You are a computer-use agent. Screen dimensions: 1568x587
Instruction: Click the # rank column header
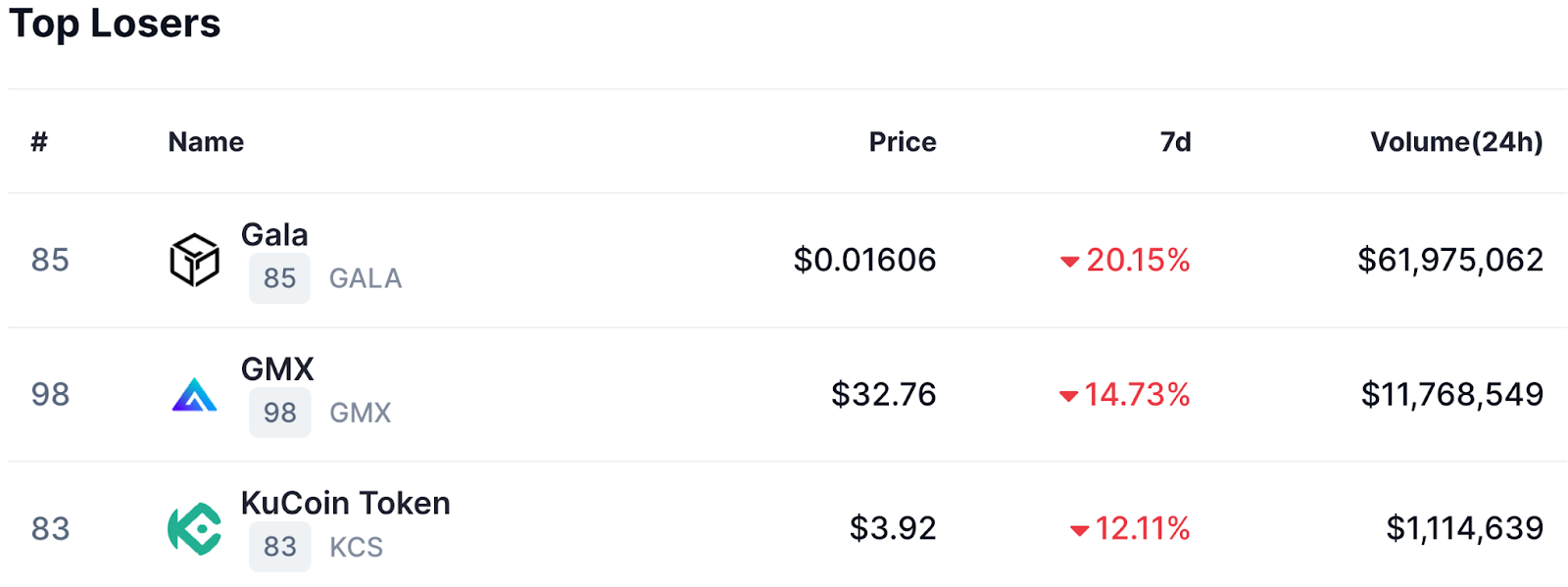[39, 142]
